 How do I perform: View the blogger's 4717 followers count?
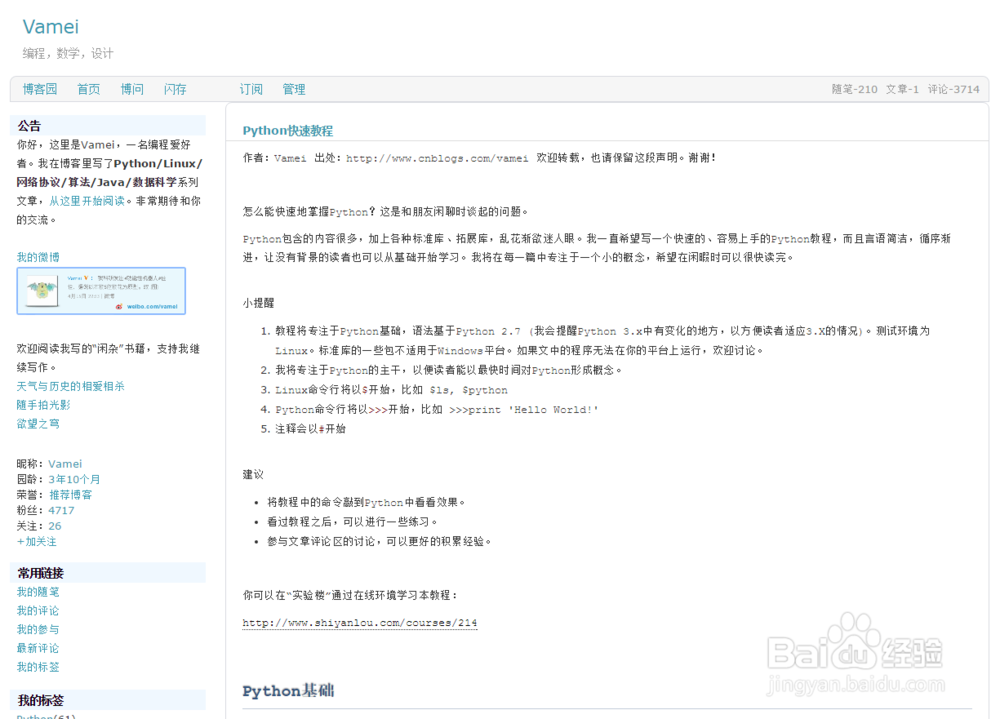[x=65, y=510]
